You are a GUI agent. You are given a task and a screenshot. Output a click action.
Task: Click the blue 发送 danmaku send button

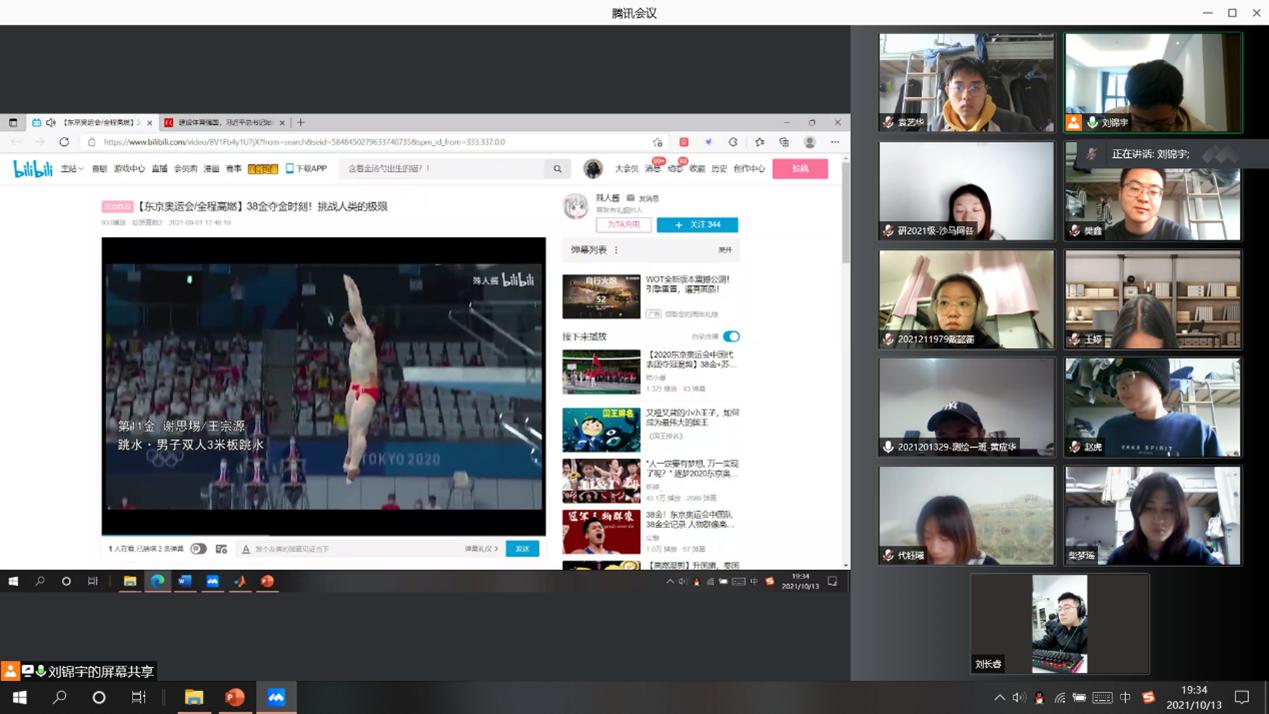pyautogui.click(x=522, y=549)
